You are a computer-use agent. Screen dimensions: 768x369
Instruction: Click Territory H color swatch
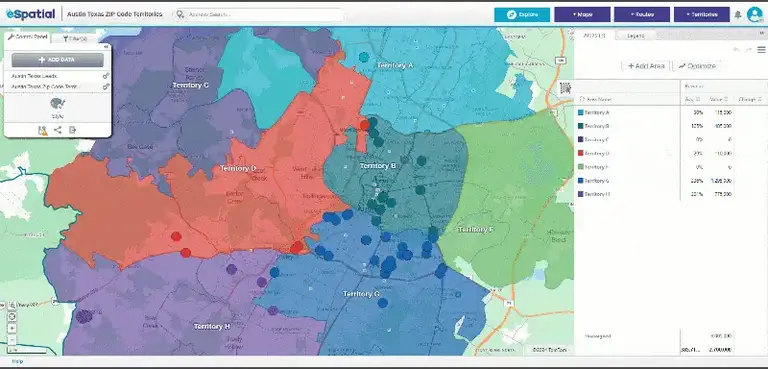(580, 194)
